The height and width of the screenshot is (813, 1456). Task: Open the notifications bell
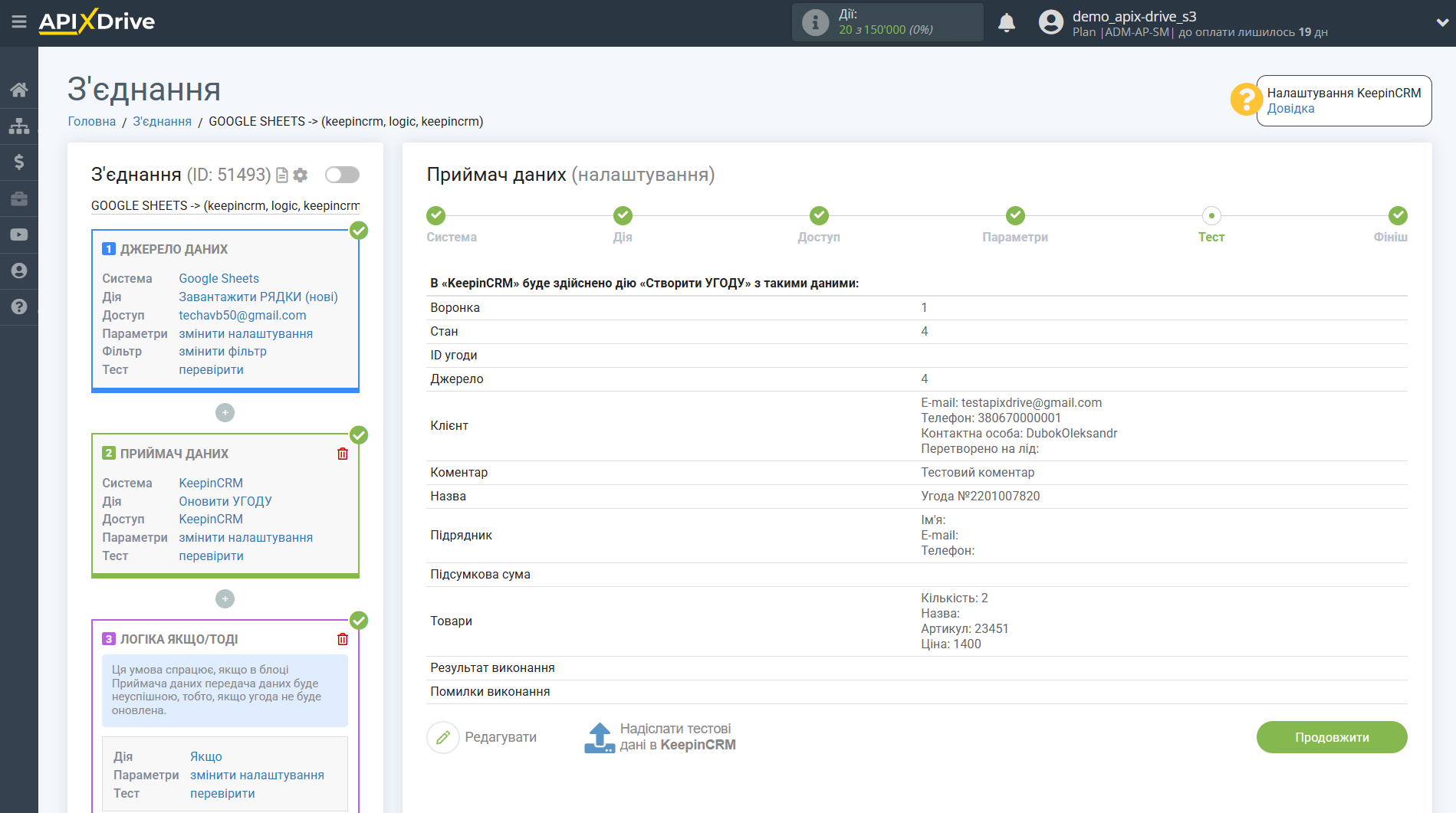tap(1007, 22)
